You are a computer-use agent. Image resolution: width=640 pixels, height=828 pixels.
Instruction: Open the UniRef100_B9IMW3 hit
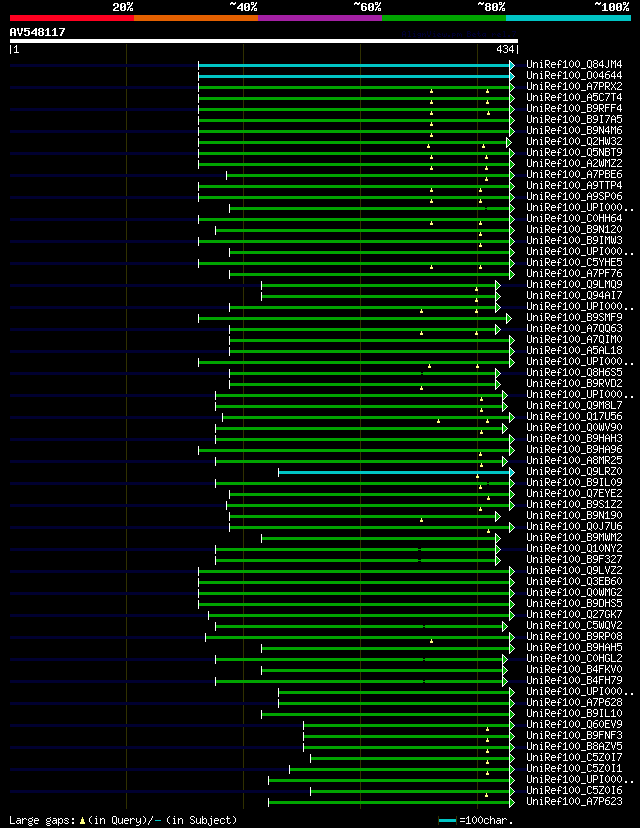click(574, 241)
